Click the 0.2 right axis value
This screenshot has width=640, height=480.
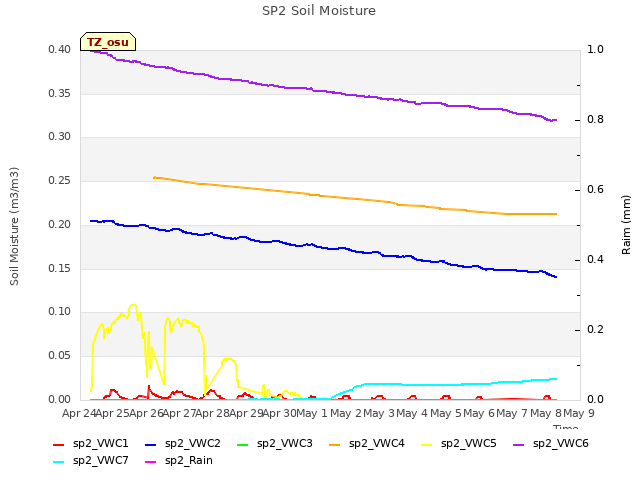coord(595,329)
